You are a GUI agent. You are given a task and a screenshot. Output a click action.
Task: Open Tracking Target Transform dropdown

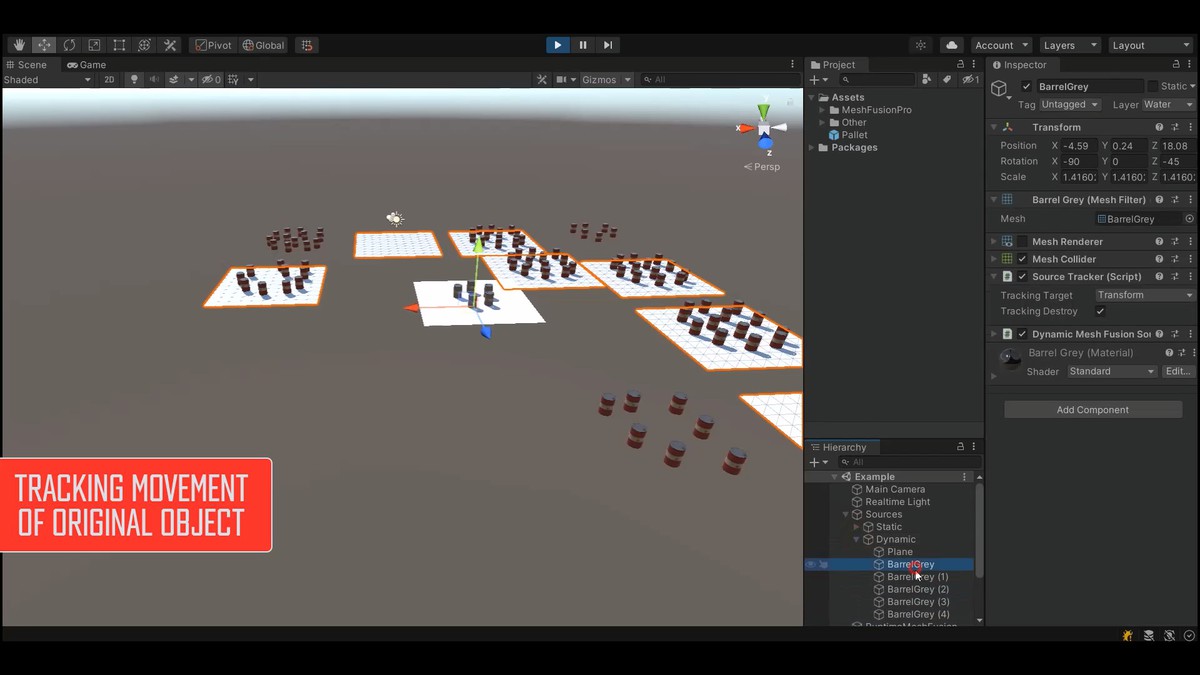(x=1145, y=295)
